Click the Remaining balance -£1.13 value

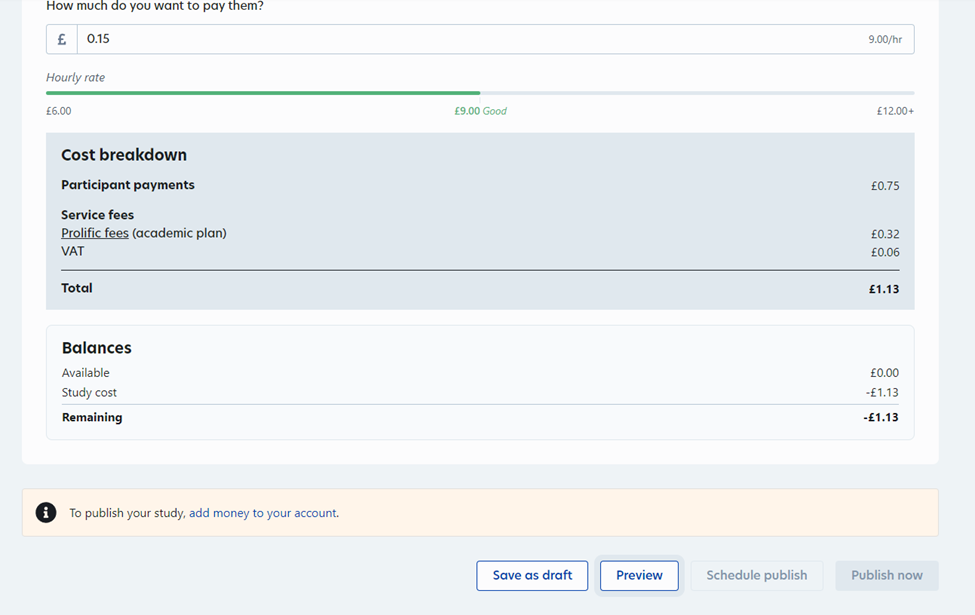pos(880,418)
